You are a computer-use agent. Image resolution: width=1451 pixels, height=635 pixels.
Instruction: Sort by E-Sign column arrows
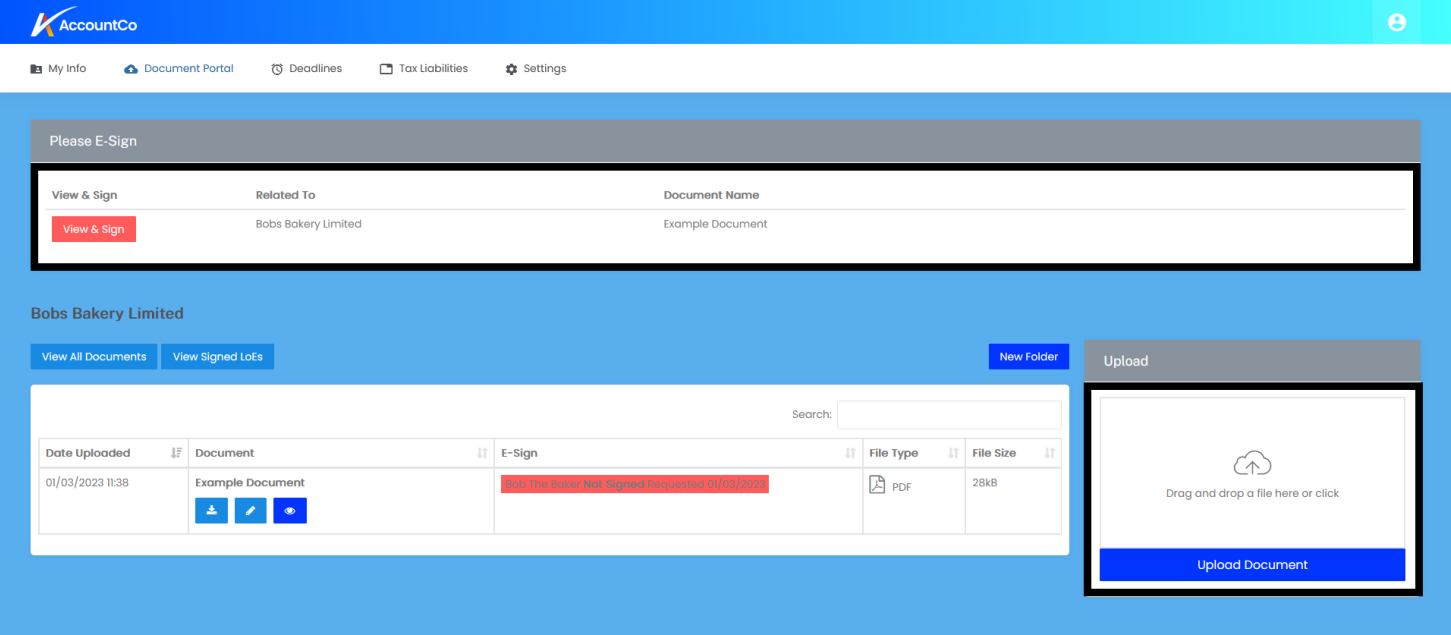coord(851,453)
